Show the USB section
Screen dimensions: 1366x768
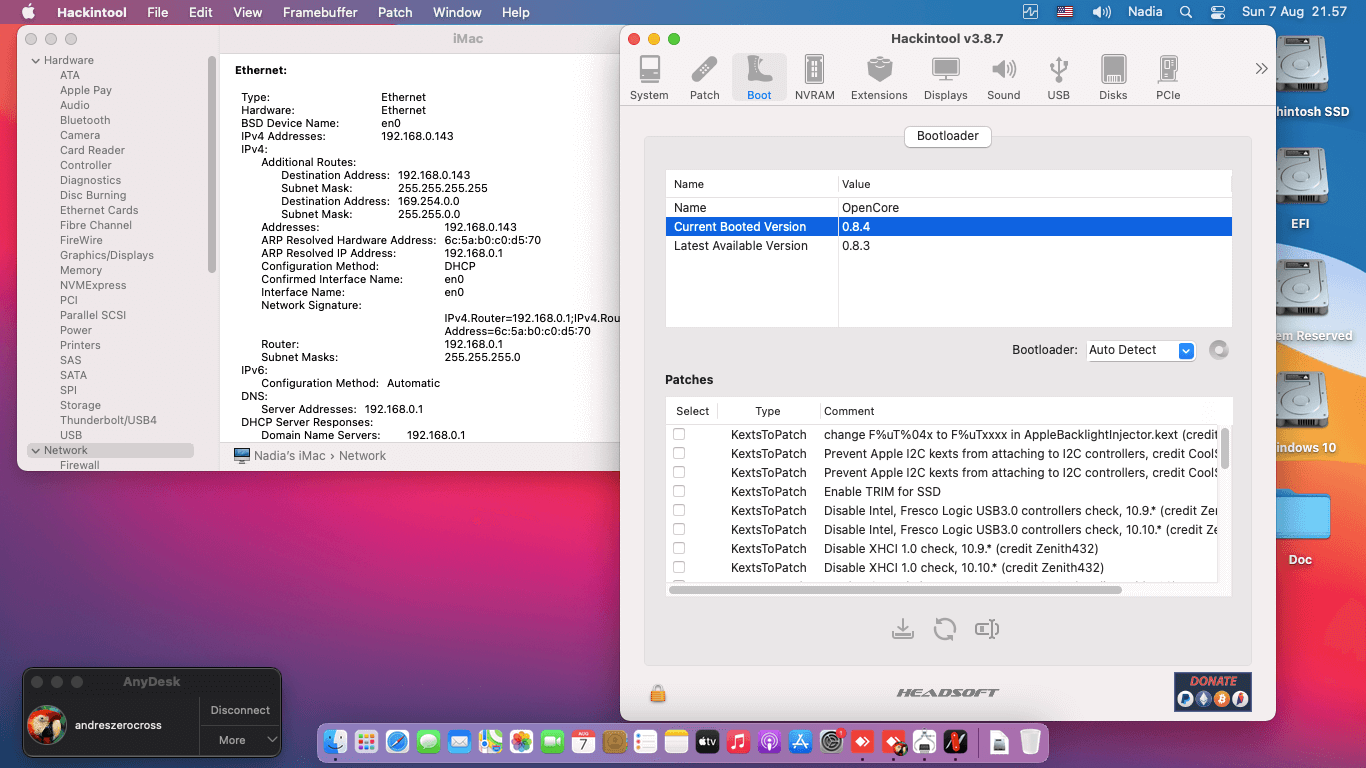click(1058, 75)
